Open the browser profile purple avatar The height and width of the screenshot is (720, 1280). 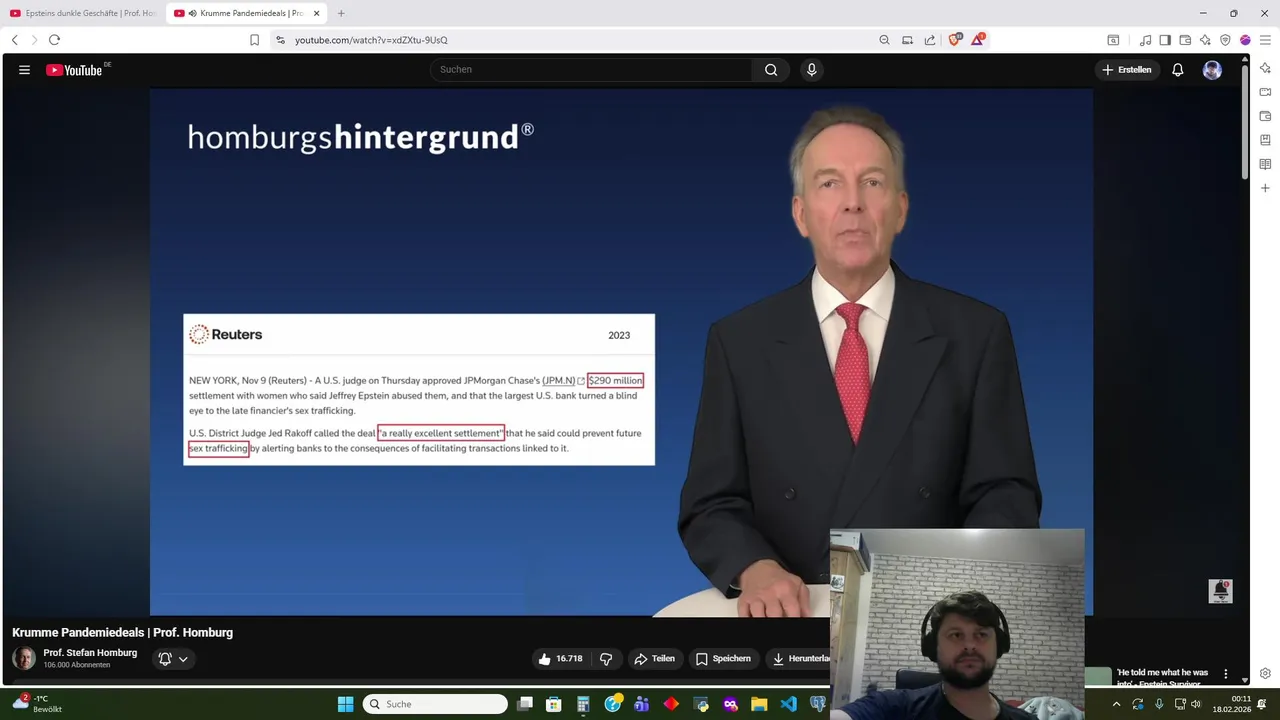(1245, 40)
